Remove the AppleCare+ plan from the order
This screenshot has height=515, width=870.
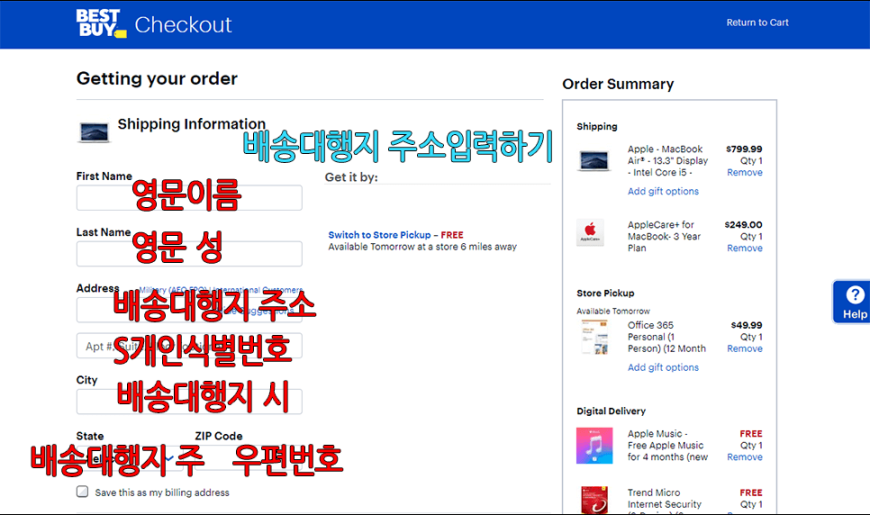(x=745, y=248)
